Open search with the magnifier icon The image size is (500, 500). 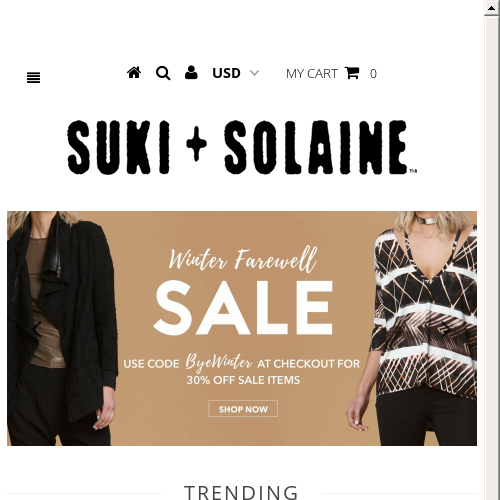163,73
